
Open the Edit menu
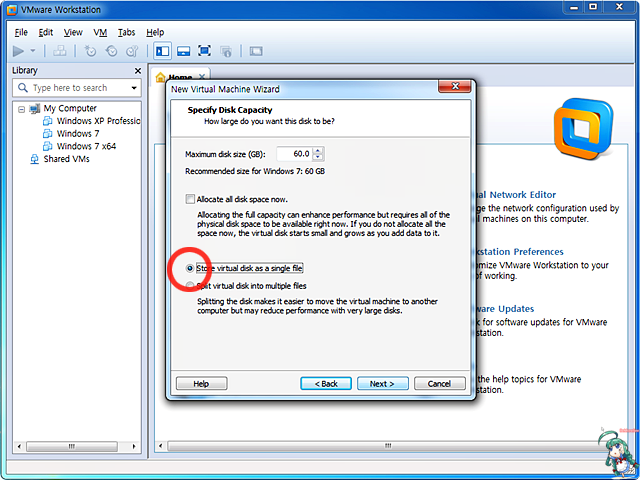[x=46, y=32]
